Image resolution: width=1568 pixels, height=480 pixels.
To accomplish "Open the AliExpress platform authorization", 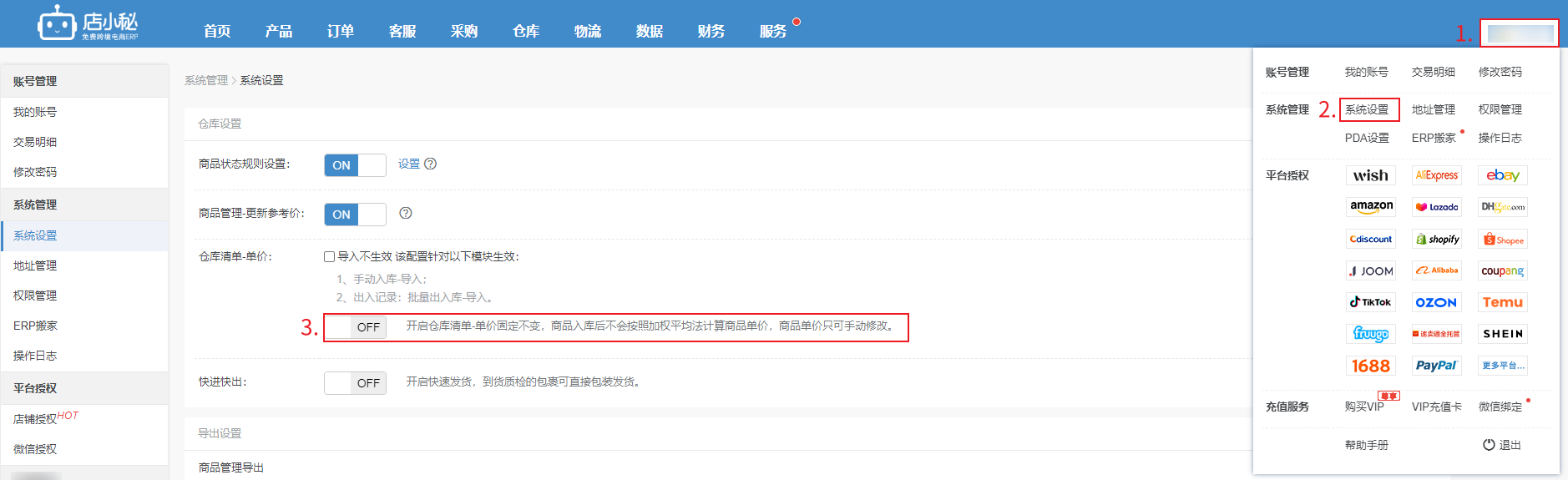I will (x=1436, y=175).
